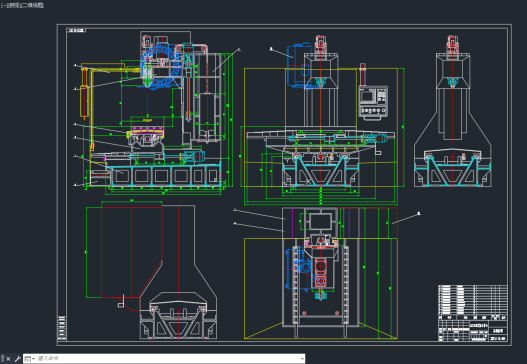Select the title block table in the drawing
527x364 pixels.
pyautogui.click(x=473, y=313)
